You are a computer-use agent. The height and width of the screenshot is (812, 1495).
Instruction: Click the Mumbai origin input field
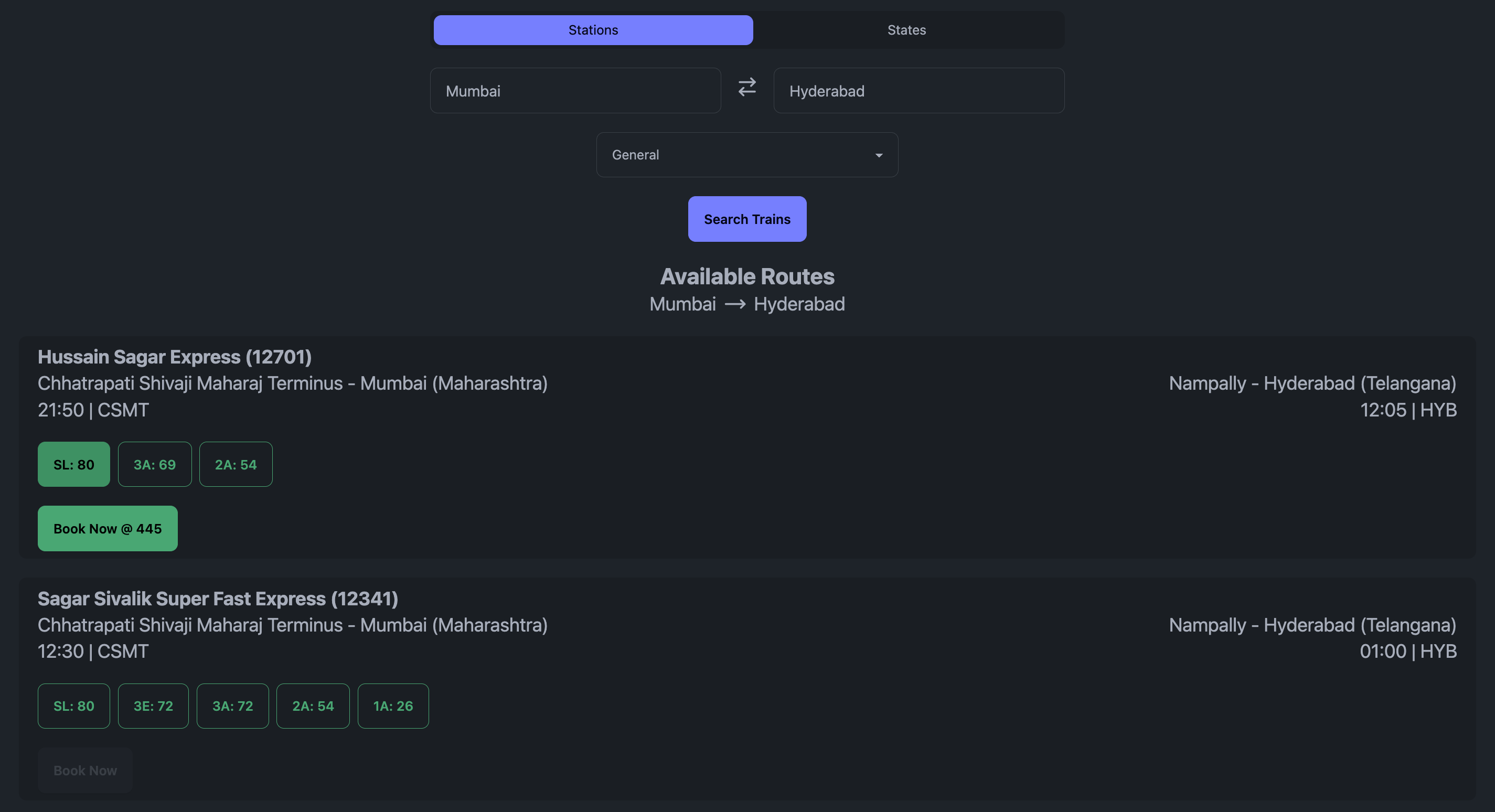coord(574,91)
